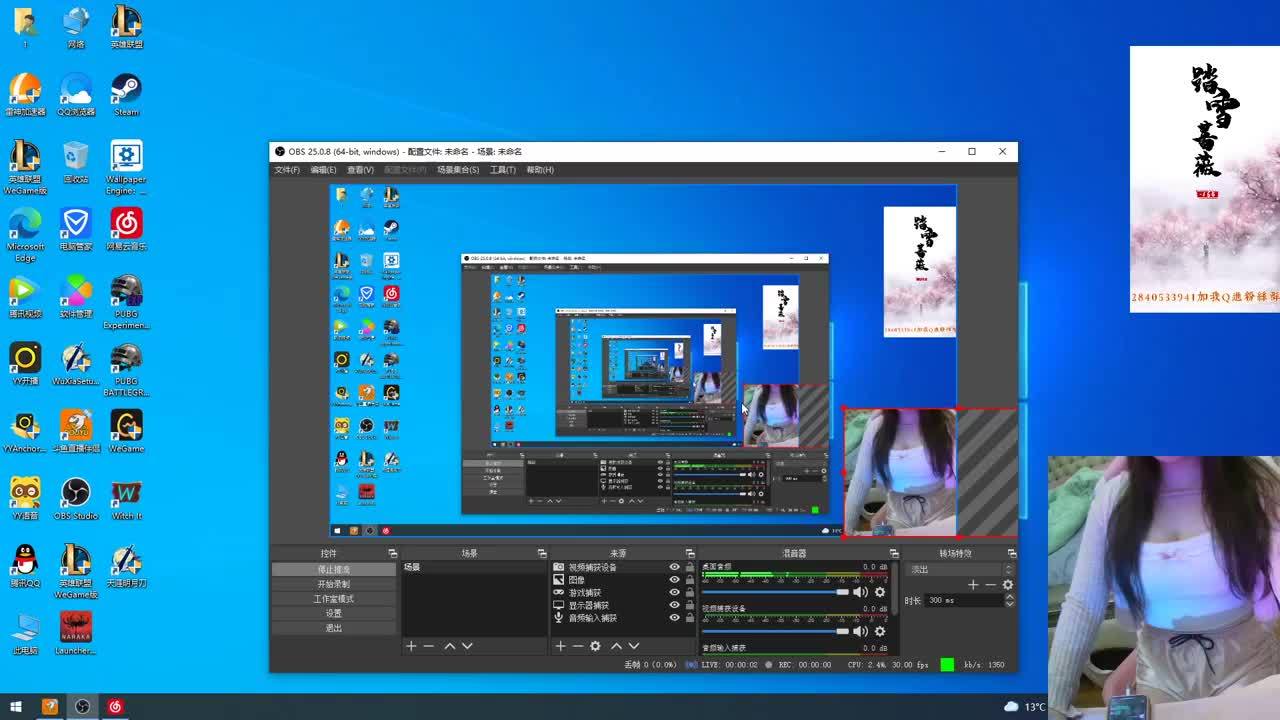Open Steam from the desktop icon
The height and width of the screenshot is (720, 1280).
coord(126,94)
